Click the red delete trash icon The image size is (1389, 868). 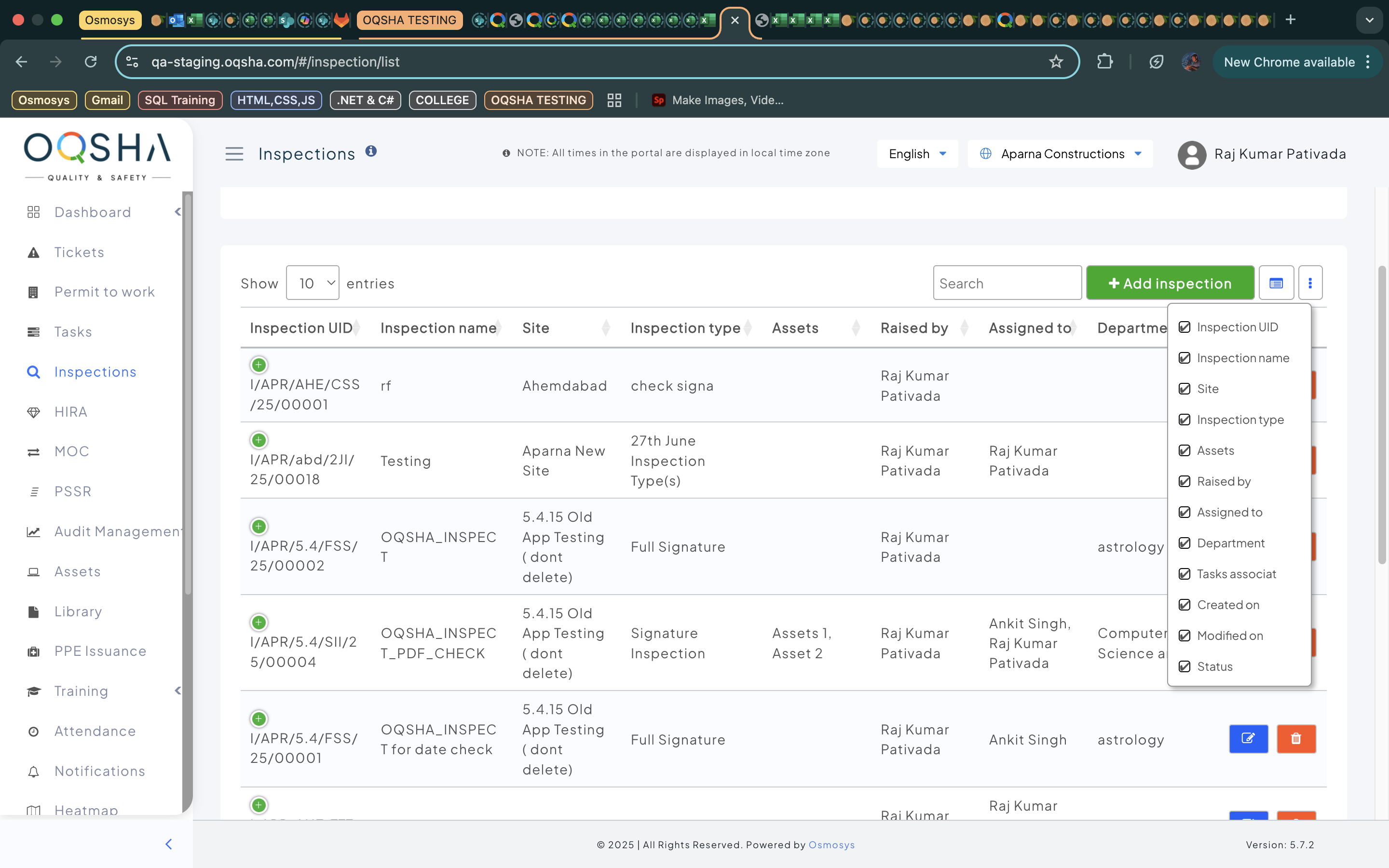point(1295,738)
